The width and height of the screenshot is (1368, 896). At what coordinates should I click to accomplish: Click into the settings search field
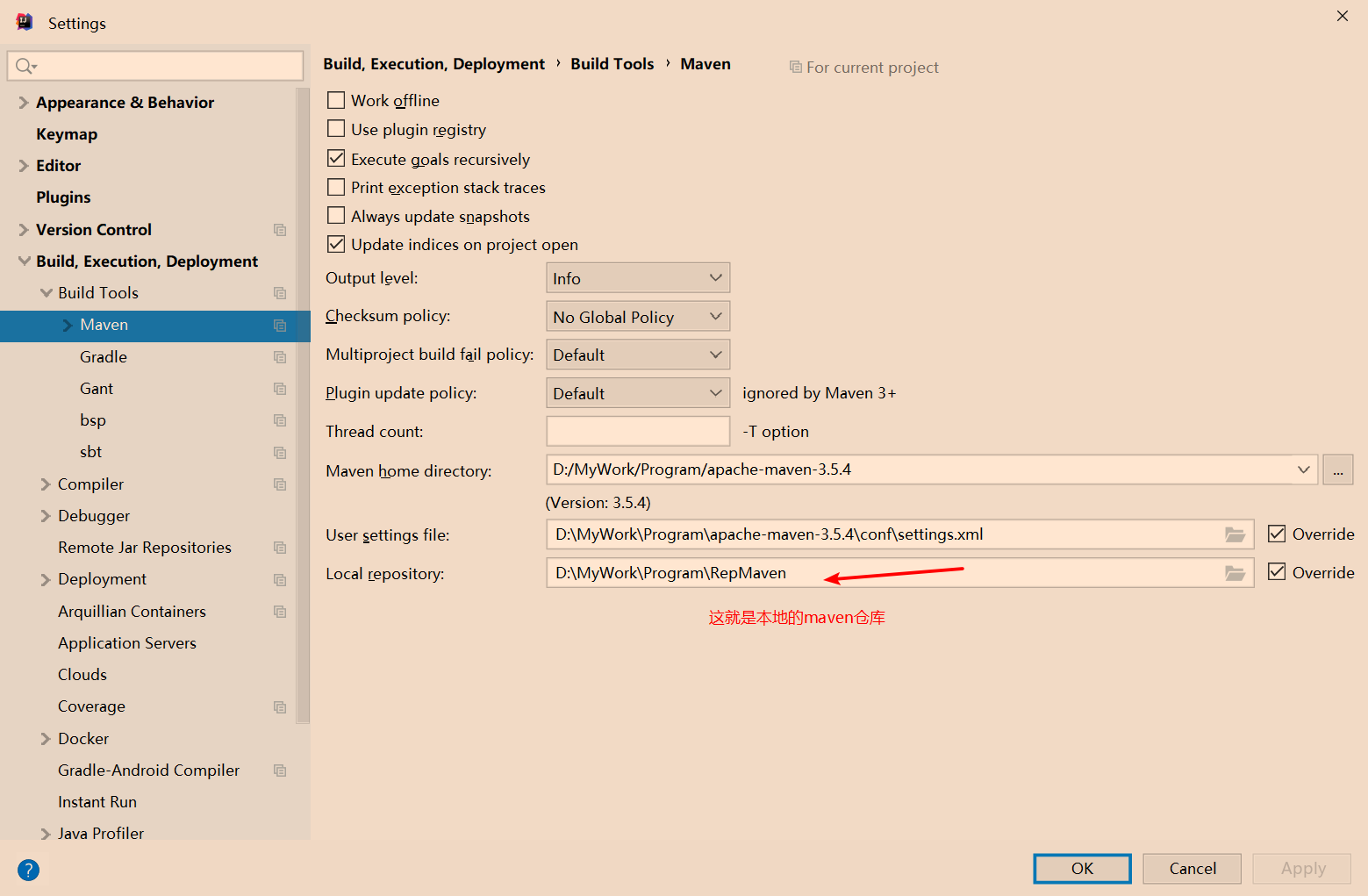pos(155,66)
